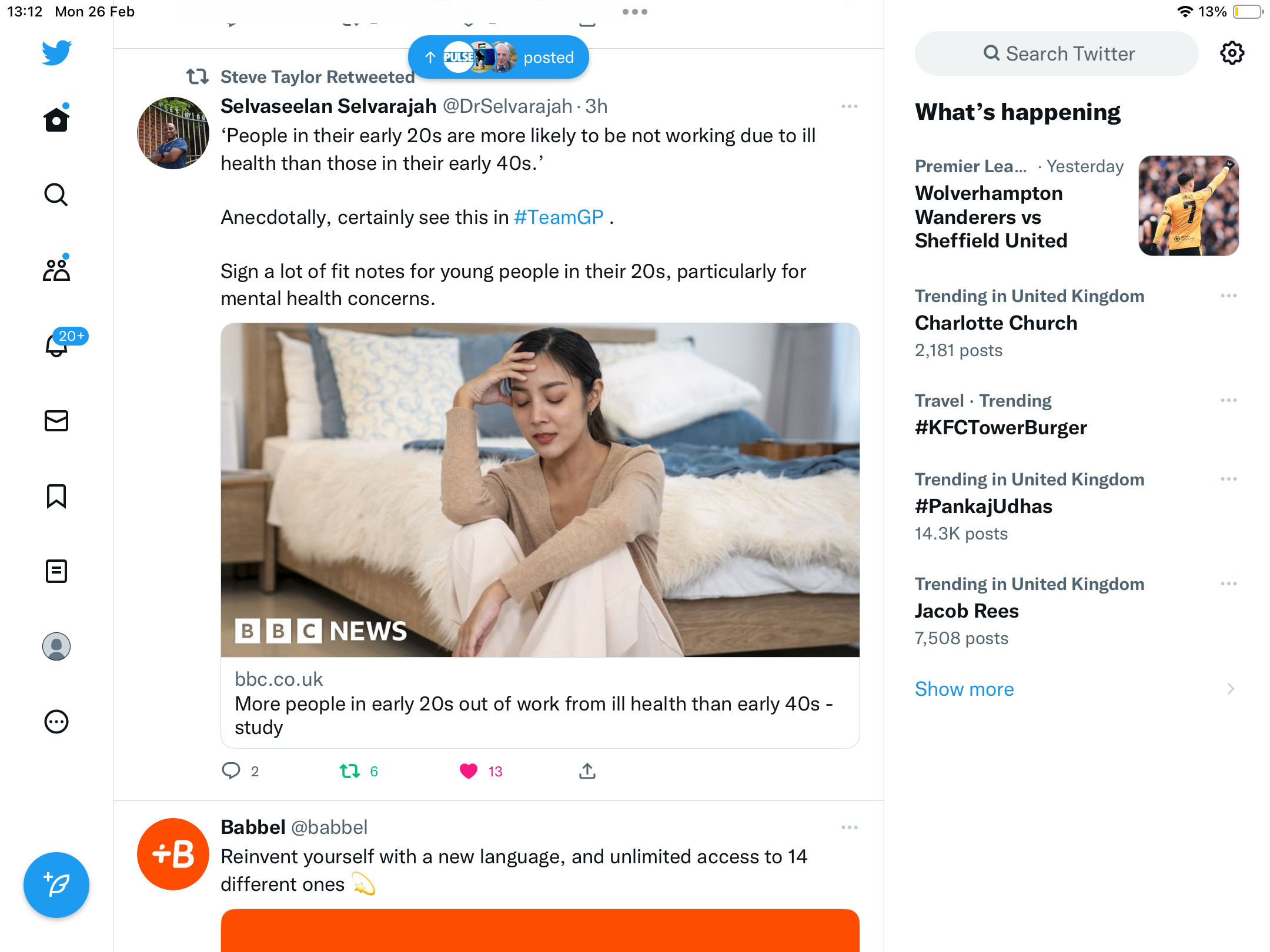
Task: Focus the Search Twitter field
Action: coord(1057,53)
